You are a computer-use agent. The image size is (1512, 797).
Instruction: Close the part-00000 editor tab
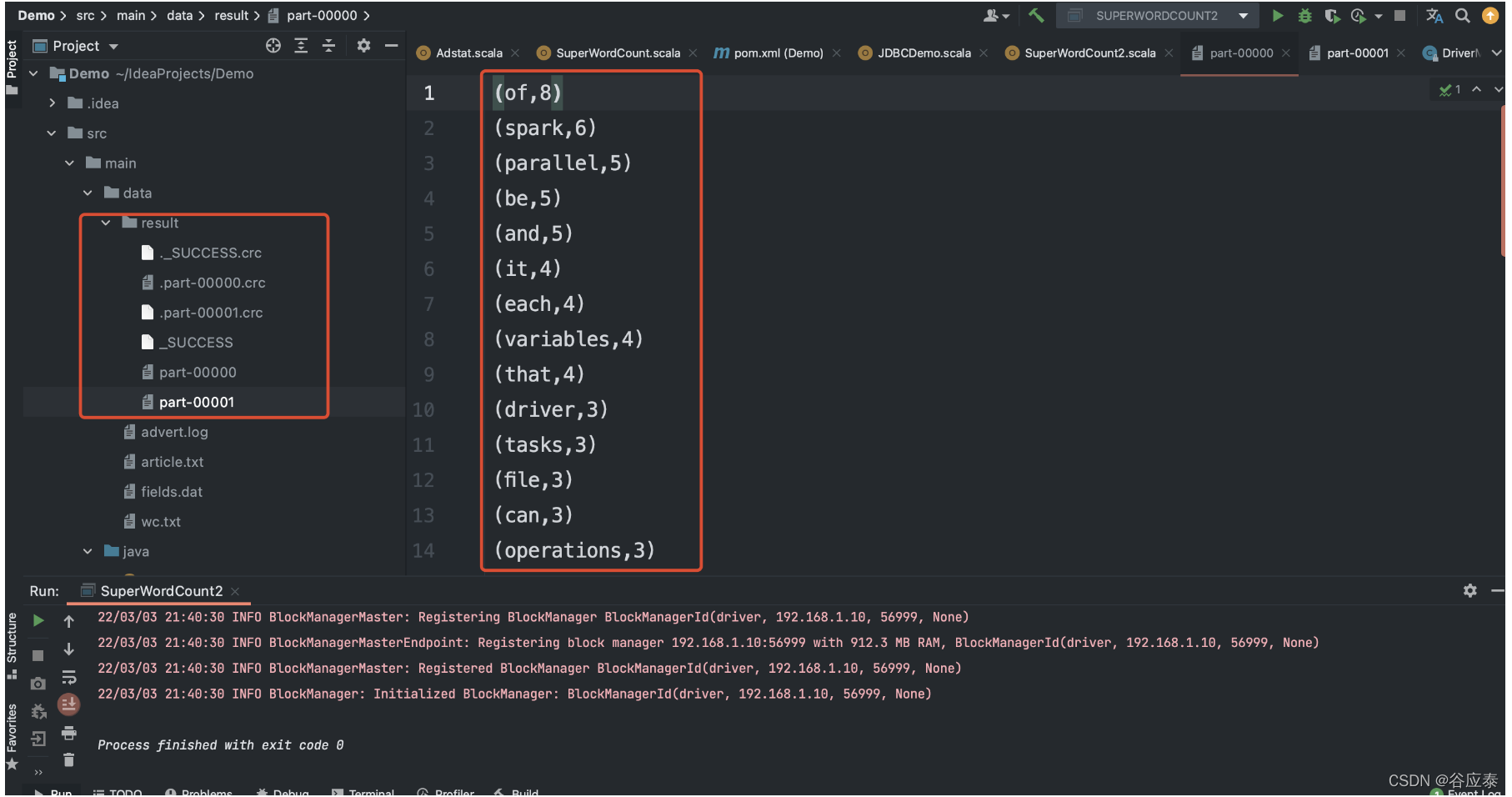[1286, 53]
